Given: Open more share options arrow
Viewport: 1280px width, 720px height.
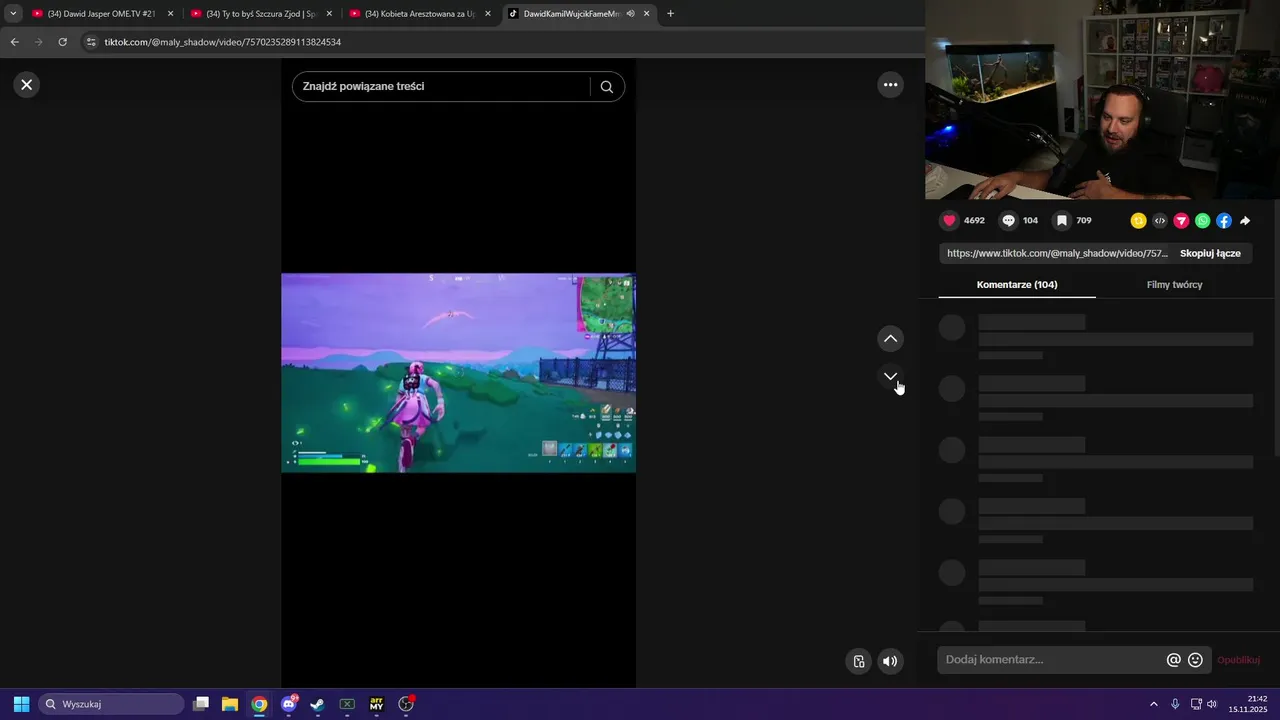Looking at the screenshot, I should 1245,221.
